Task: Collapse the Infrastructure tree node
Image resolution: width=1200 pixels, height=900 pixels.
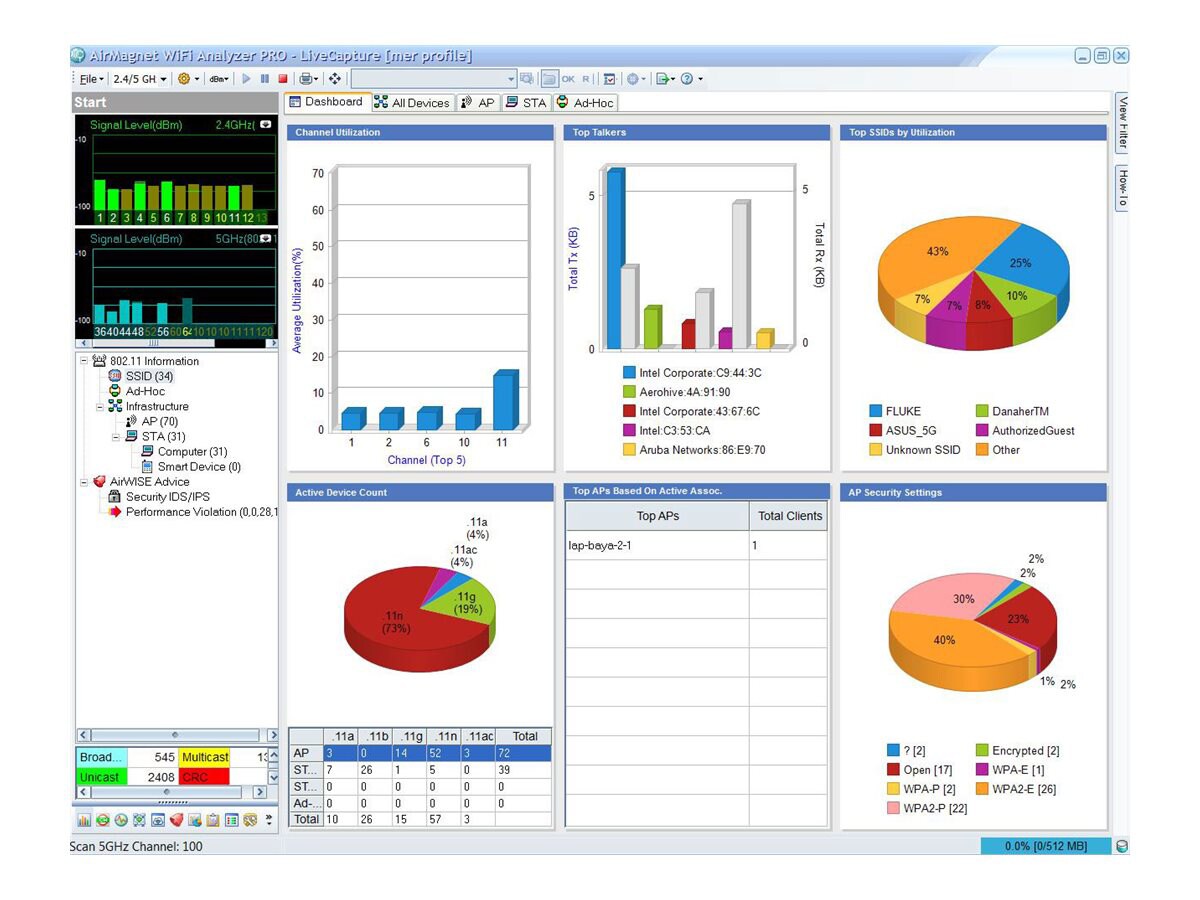Action: pos(99,406)
